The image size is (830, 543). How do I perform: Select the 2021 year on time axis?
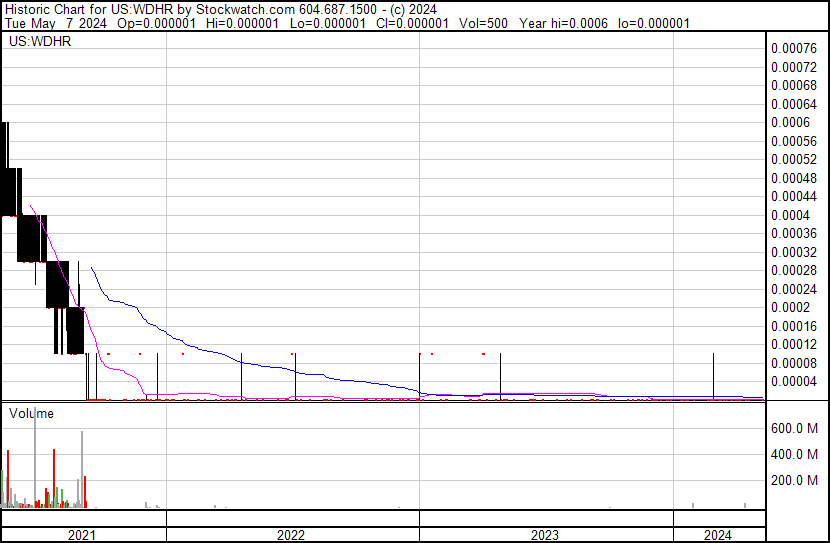click(82, 535)
